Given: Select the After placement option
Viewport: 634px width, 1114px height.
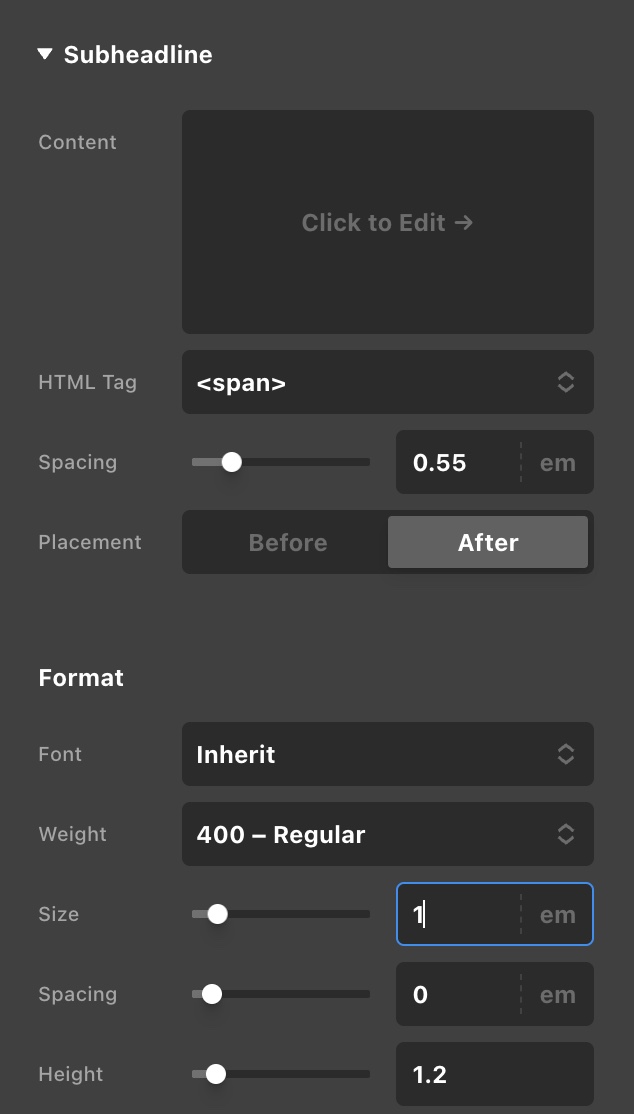Looking at the screenshot, I should (488, 542).
